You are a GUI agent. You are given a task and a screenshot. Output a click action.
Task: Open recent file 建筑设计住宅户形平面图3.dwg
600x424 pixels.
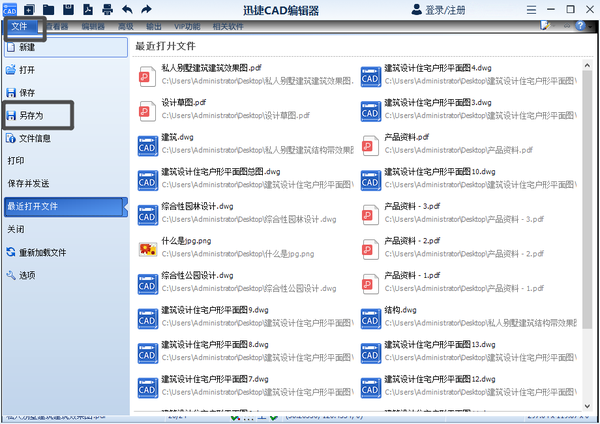469,109
